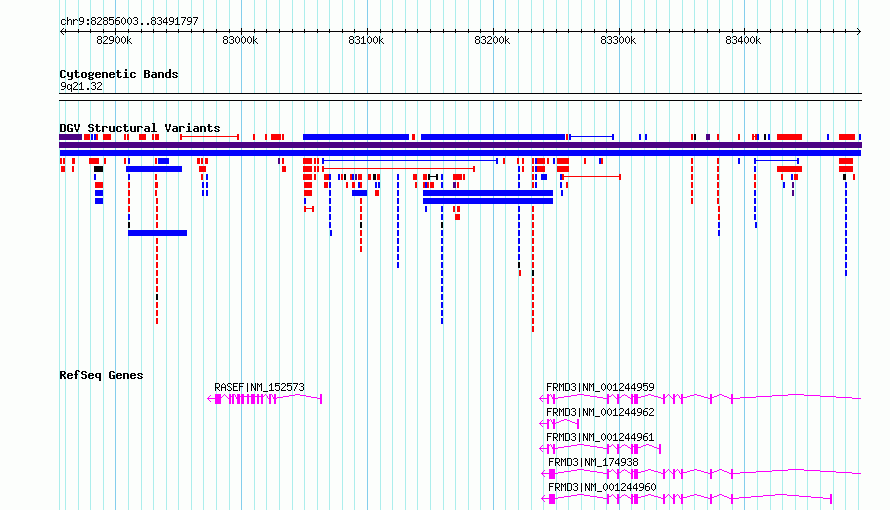Click the RASEF gene exon structure glyph
The image size is (890, 510).
[265, 399]
